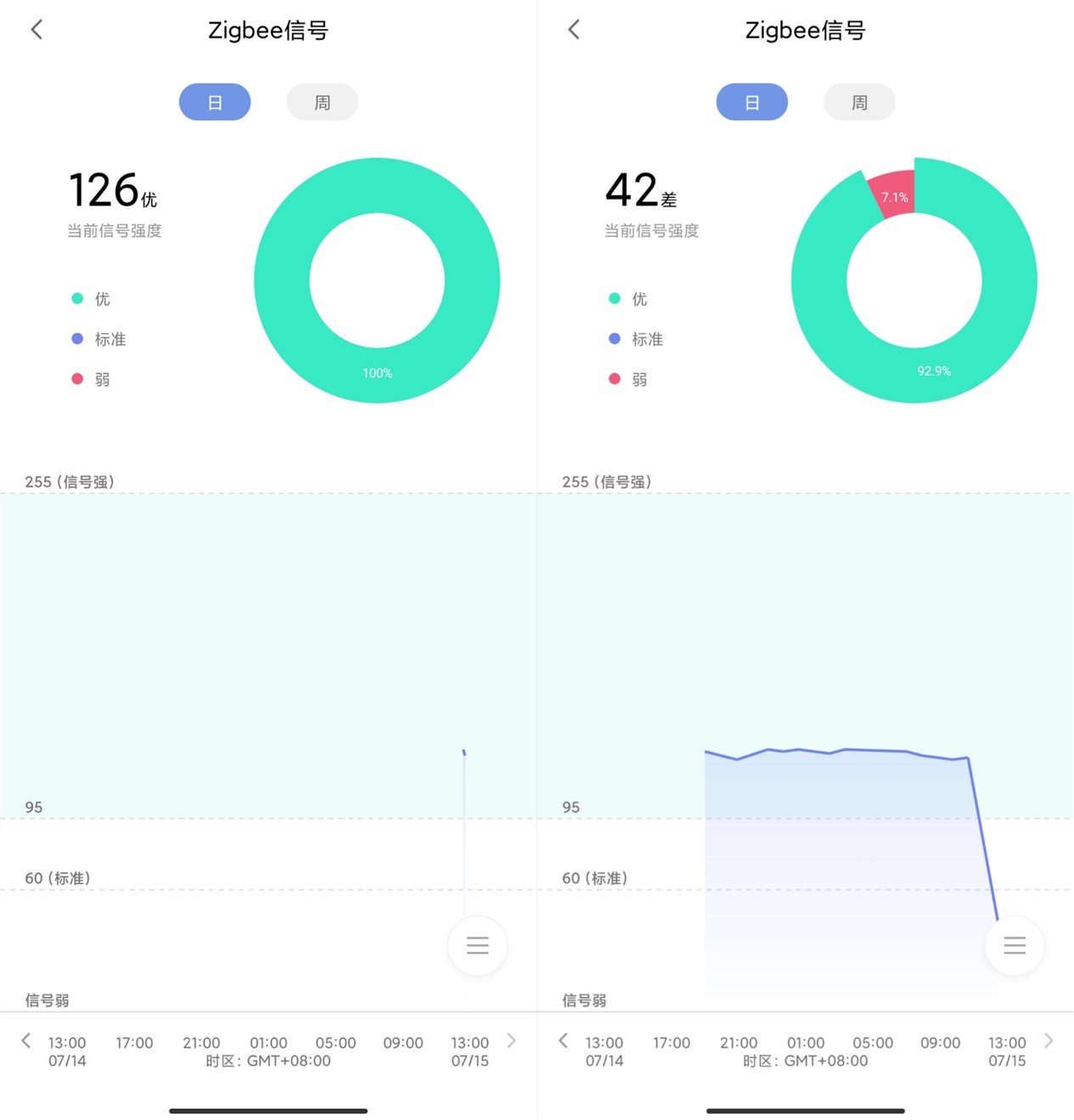Select 日 tab on right screen

coord(752,102)
